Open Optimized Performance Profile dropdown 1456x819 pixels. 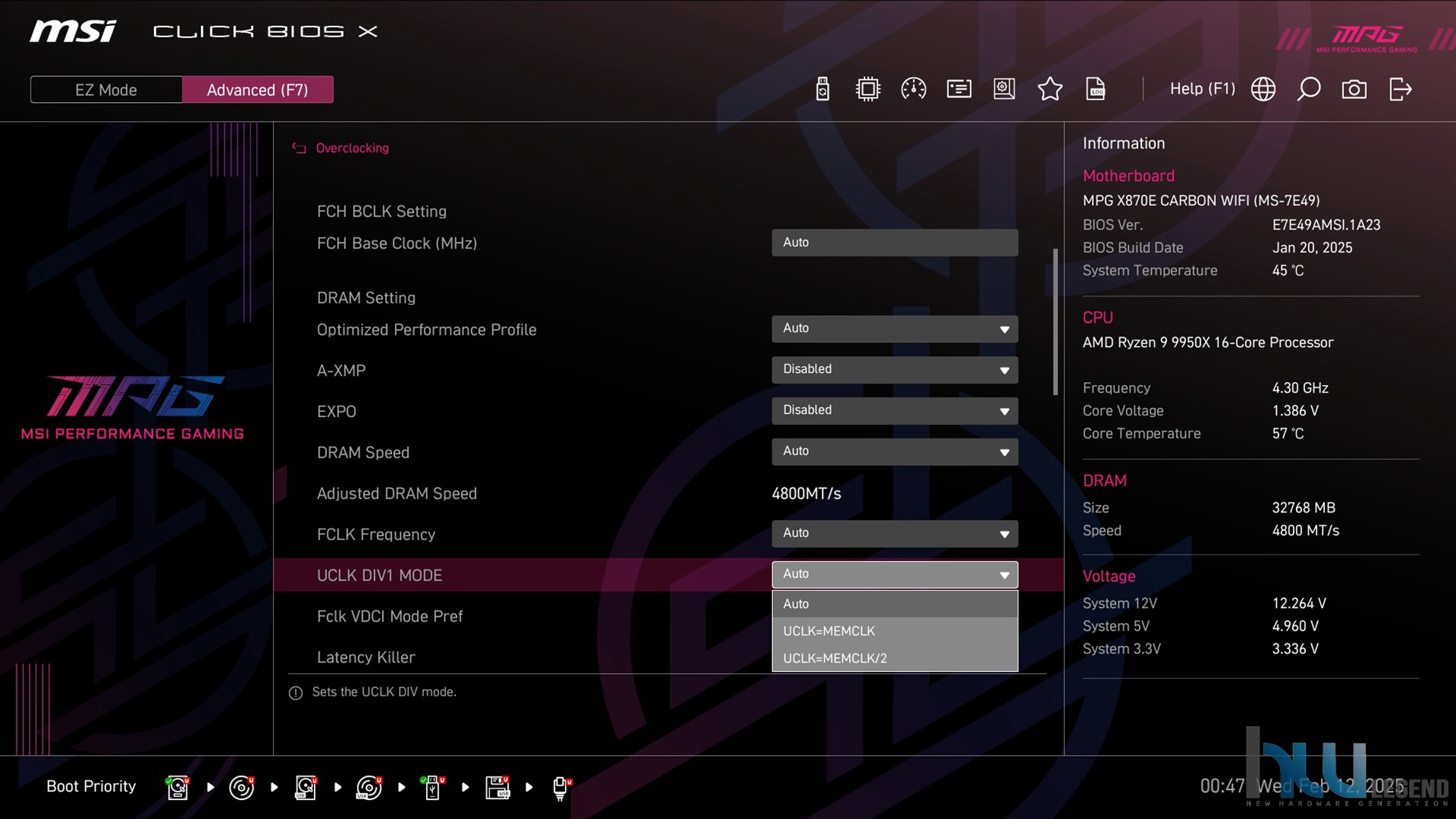pyautogui.click(x=894, y=329)
